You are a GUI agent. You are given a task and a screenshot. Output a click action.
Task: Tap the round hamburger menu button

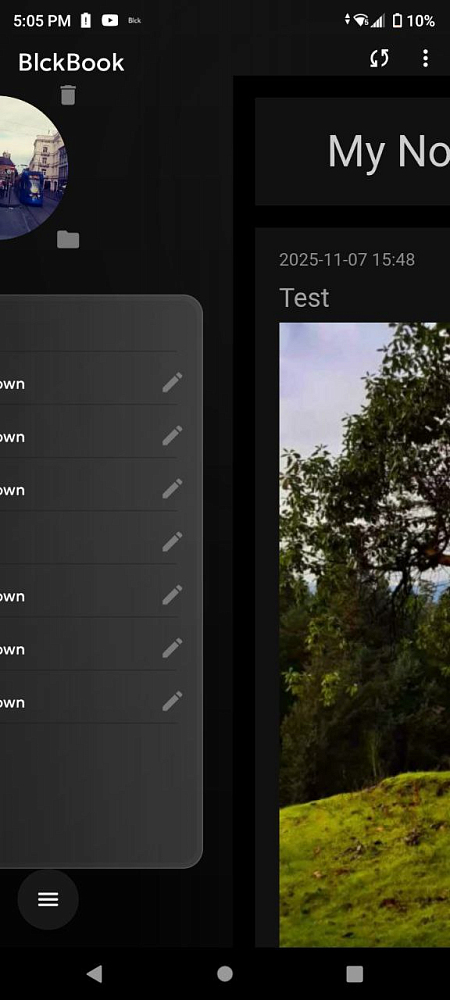(x=48, y=899)
